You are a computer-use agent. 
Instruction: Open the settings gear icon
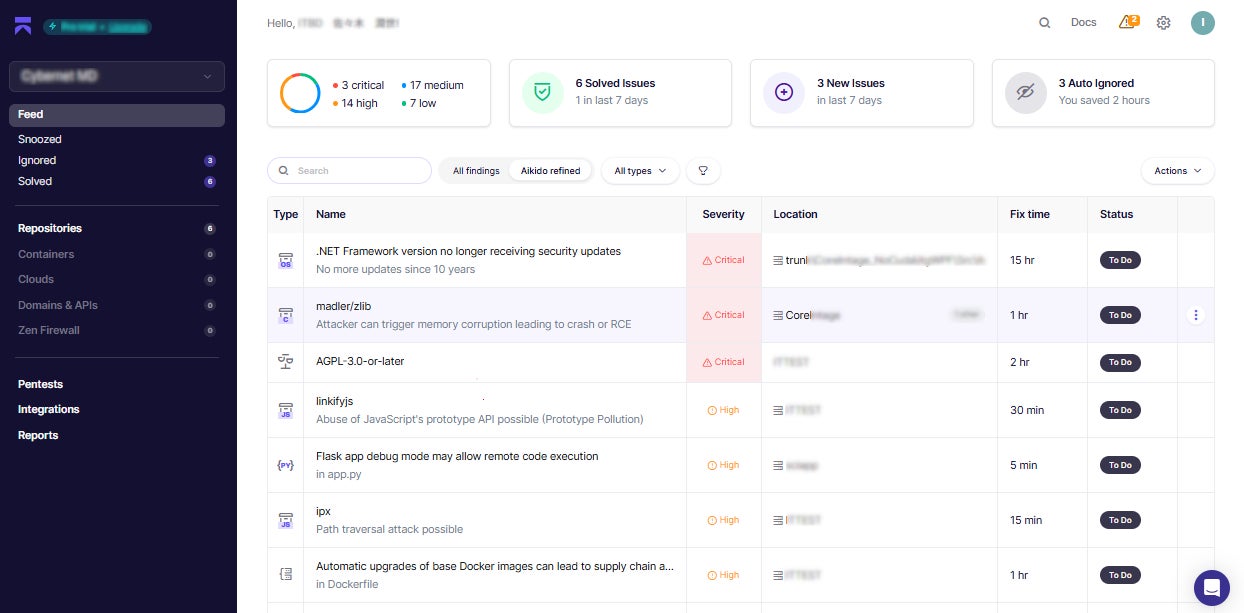click(1163, 23)
